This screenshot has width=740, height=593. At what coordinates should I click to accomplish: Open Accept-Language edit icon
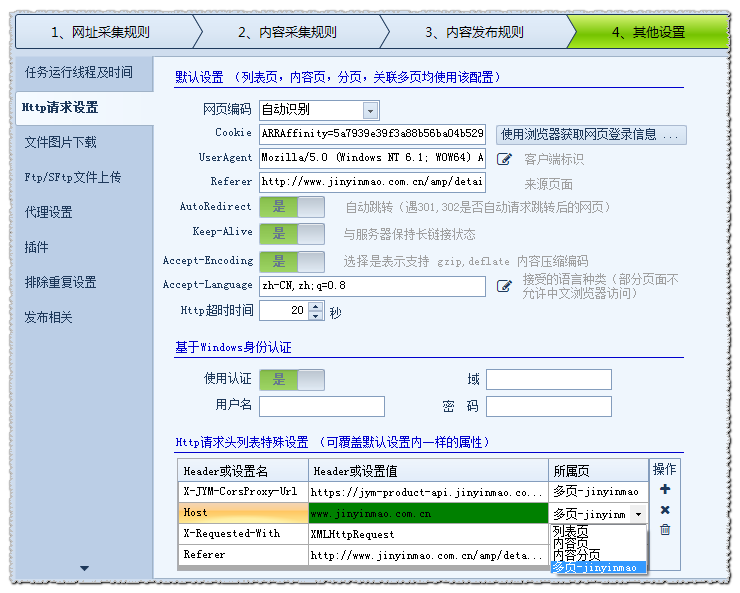[x=504, y=286]
